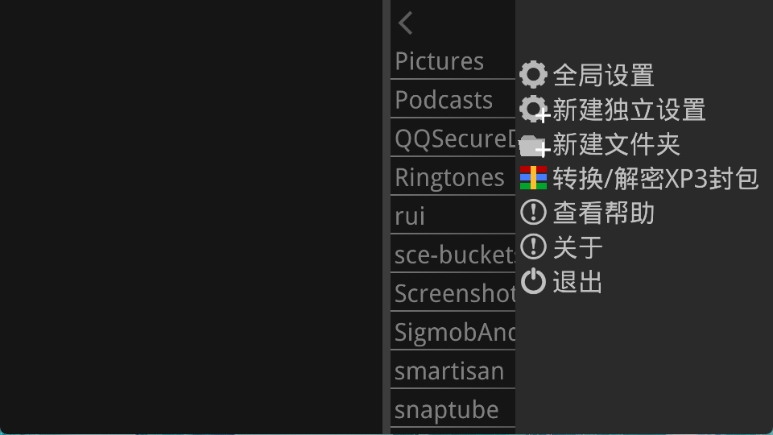The width and height of the screenshot is (773, 435).
Task: Click the back arrow chevron
Action: [x=405, y=23]
